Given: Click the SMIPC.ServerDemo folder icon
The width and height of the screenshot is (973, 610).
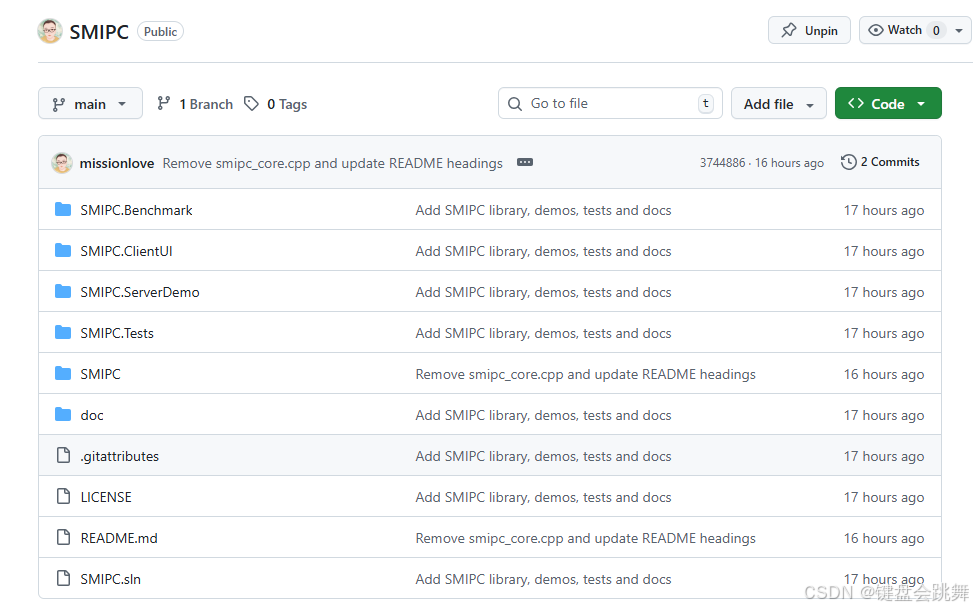Looking at the screenshot, I should tap(63, 292).
